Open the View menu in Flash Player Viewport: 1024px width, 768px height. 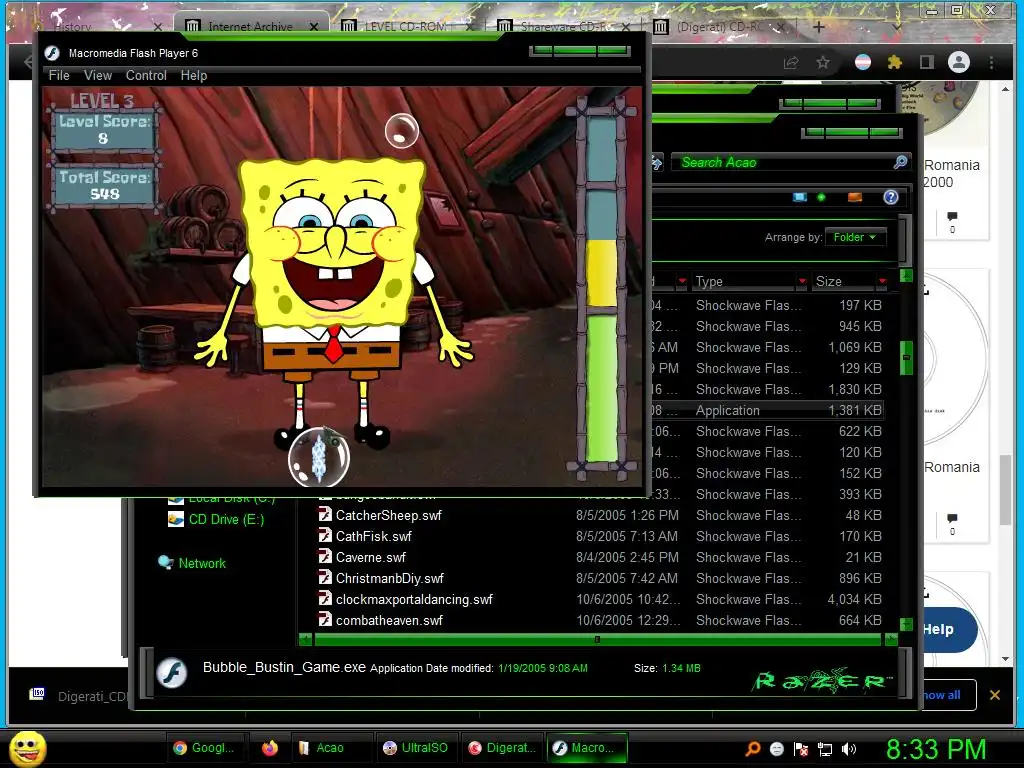[x=97, y=75]
